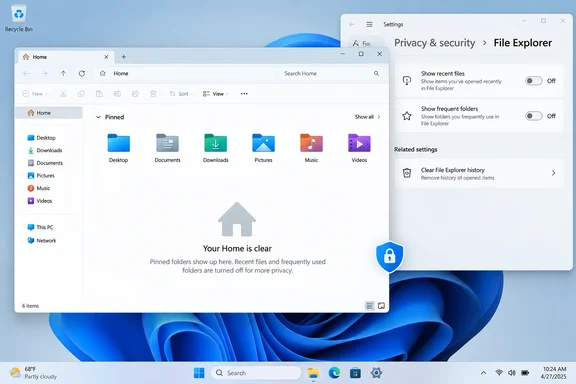Screen dimensions: 576x384
Task: Click the battery tray icon
Action: [x=525, y=373]
